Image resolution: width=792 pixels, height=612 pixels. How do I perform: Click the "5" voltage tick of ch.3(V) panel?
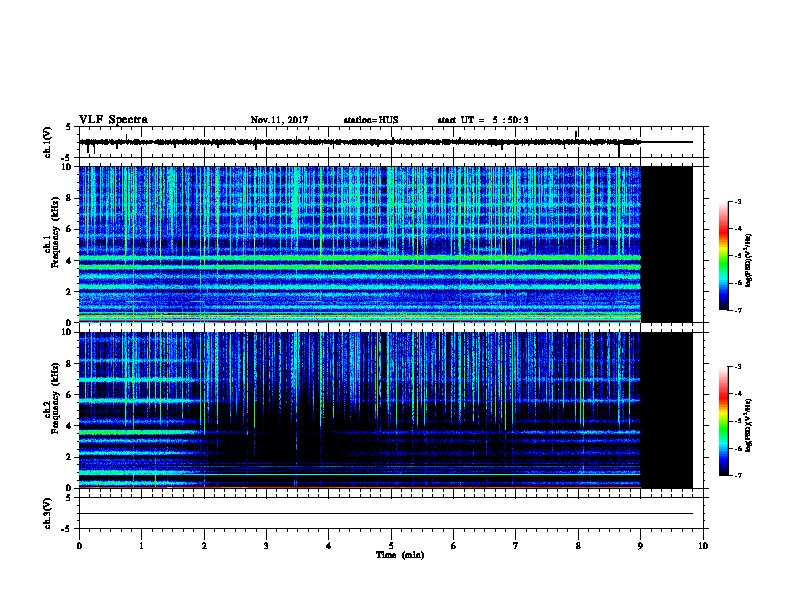[69, 498]
